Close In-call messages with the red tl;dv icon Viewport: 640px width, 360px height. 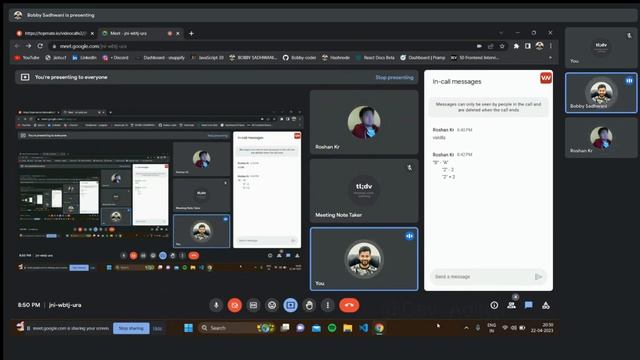546,78
